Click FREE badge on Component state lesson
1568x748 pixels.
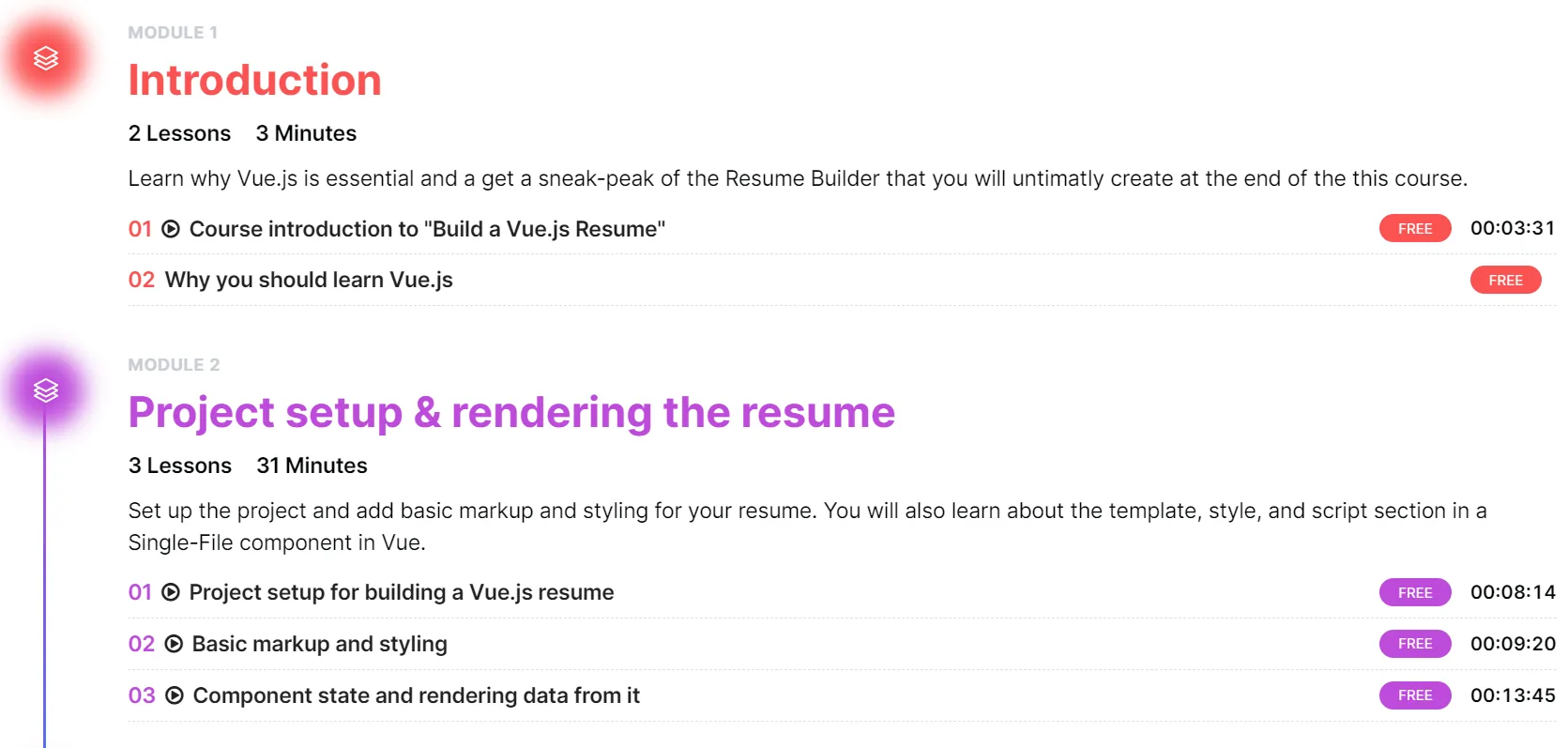tap(1415, 695)
